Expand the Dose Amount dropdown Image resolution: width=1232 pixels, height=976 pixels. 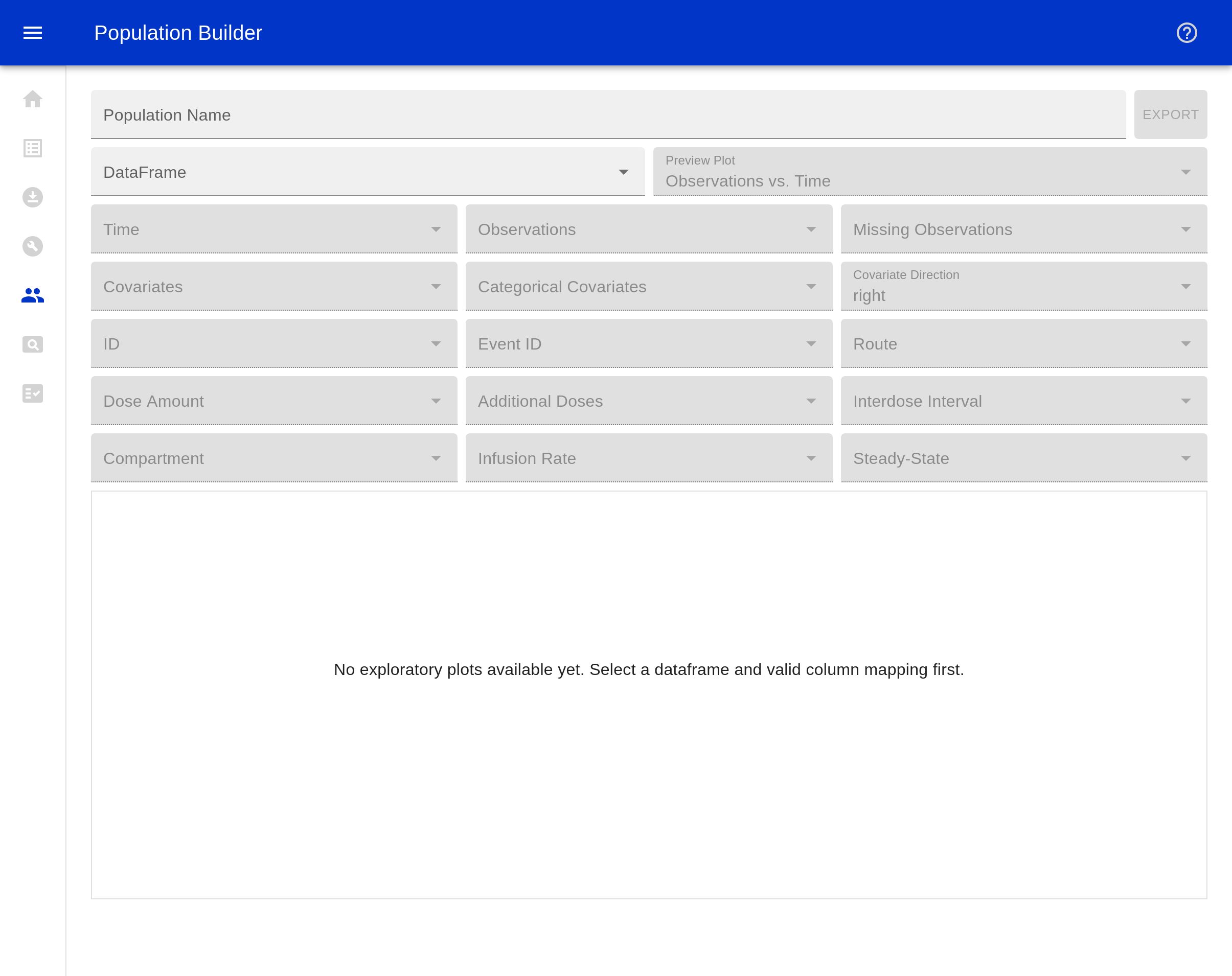pyautogui.click(x=273, y=401)
